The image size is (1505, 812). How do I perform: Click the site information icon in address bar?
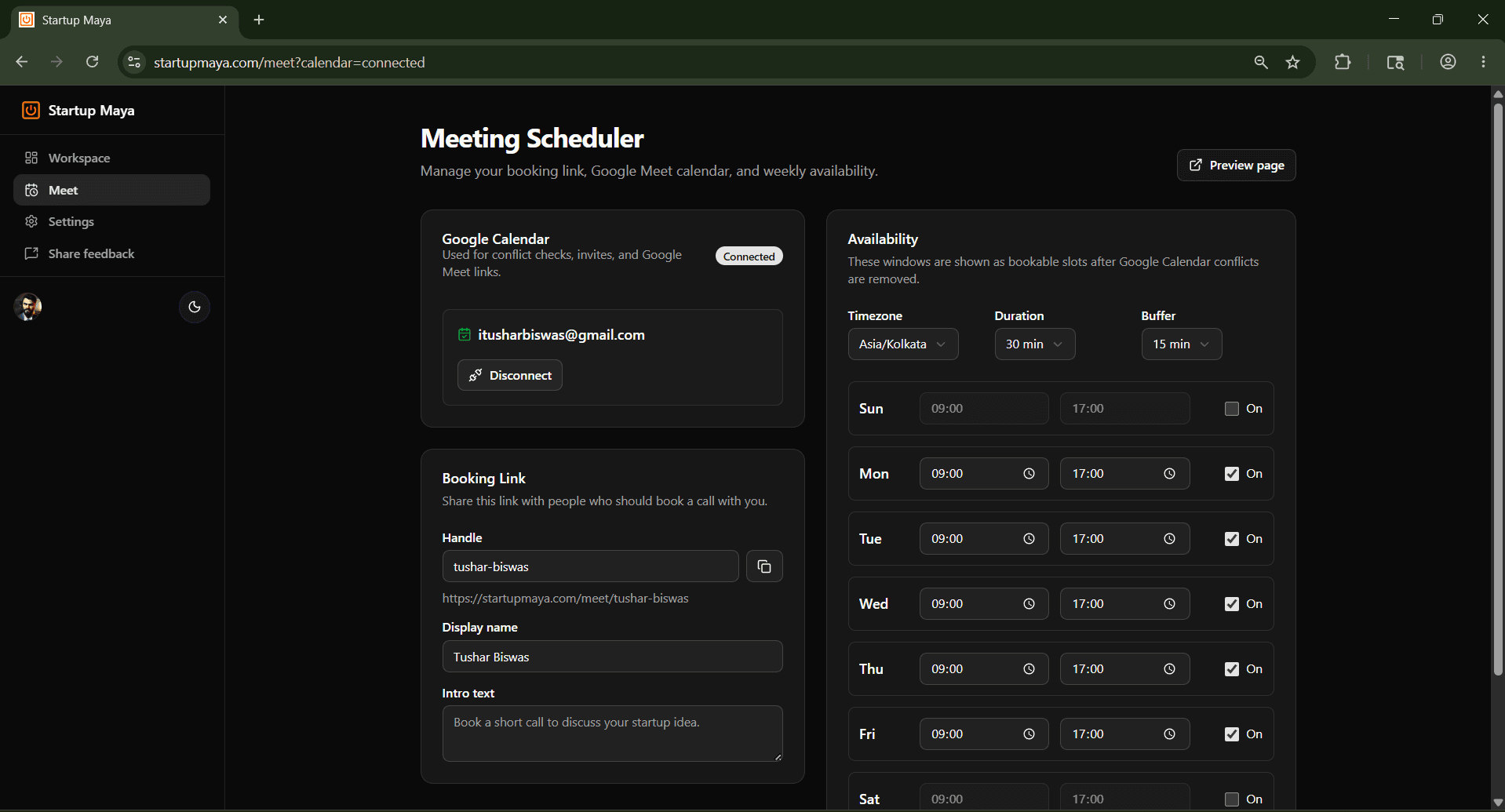coord(134,62)
